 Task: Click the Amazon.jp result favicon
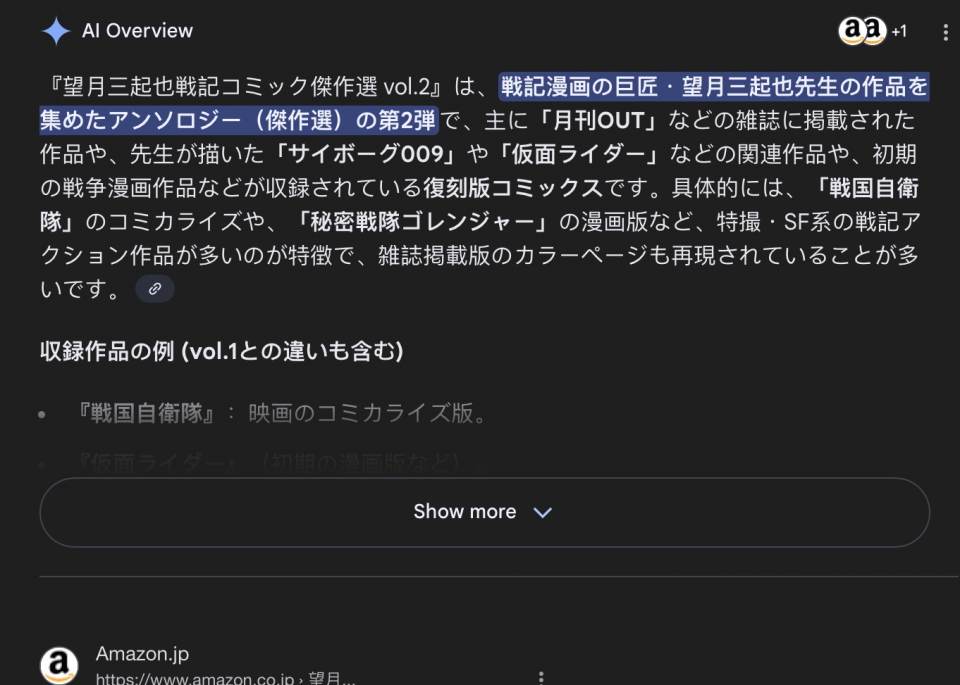click(59, 666)
